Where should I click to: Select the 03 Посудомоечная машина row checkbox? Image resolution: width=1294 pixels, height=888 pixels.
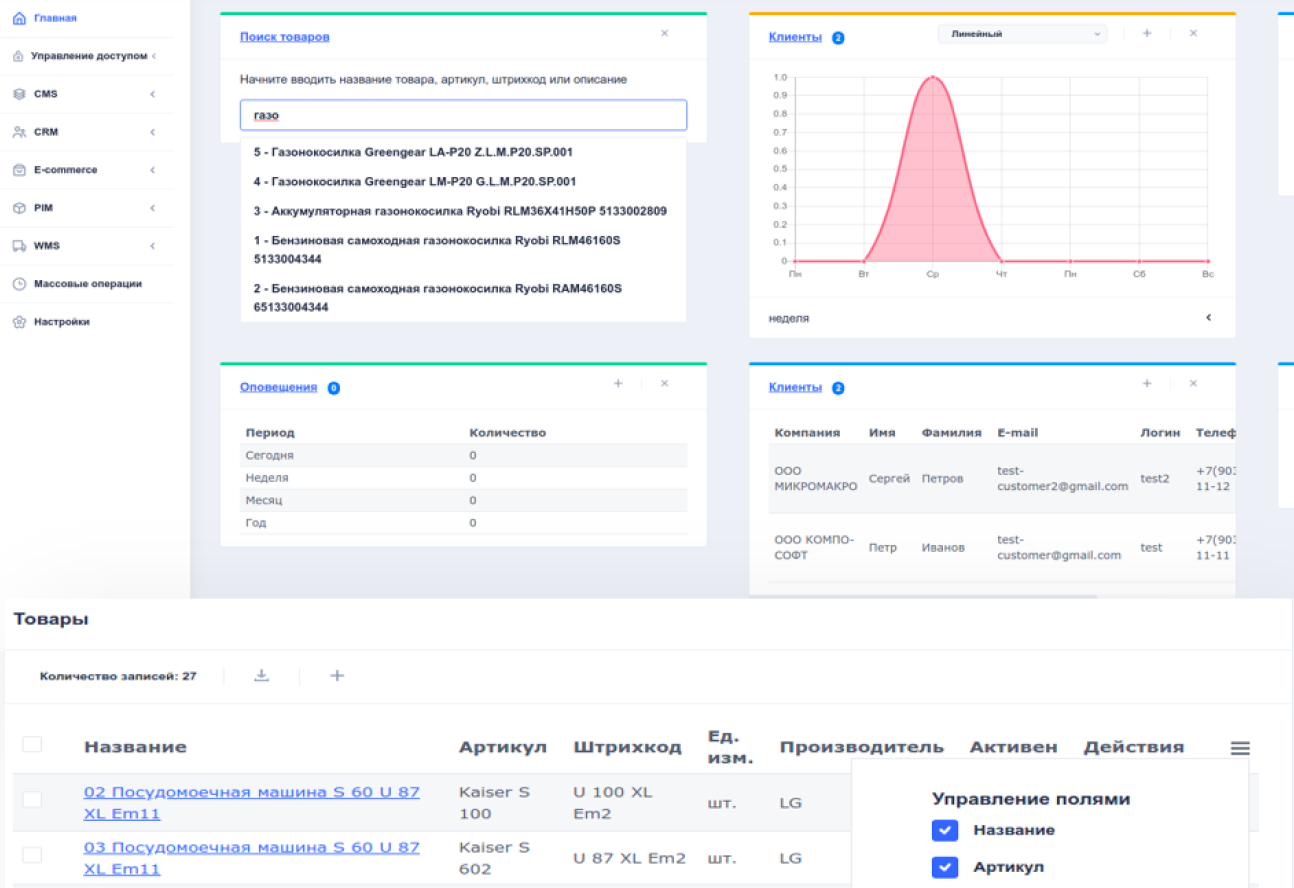pos(32,855)
